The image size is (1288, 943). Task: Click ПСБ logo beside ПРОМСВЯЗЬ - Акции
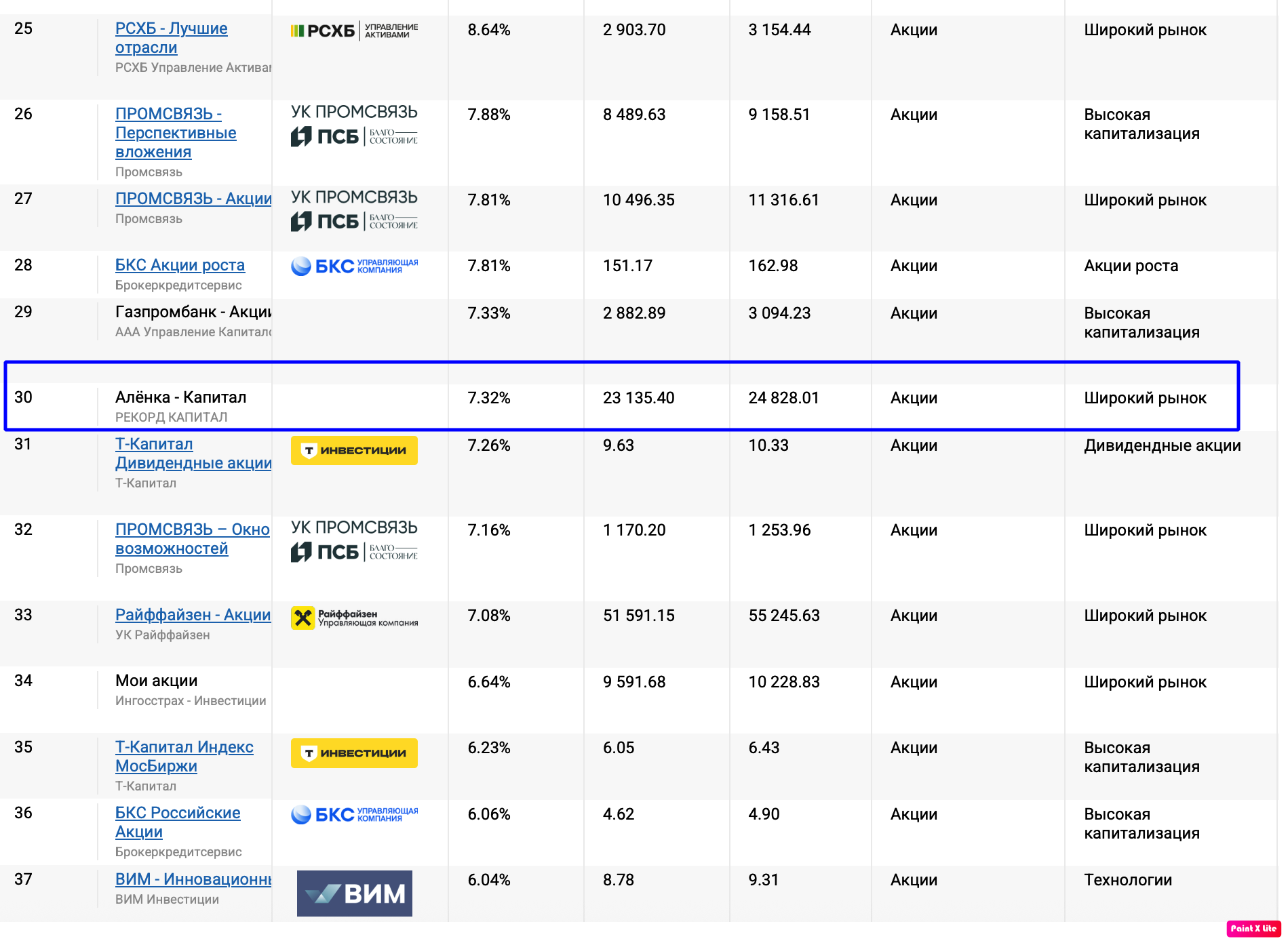[x=354, y=211]
